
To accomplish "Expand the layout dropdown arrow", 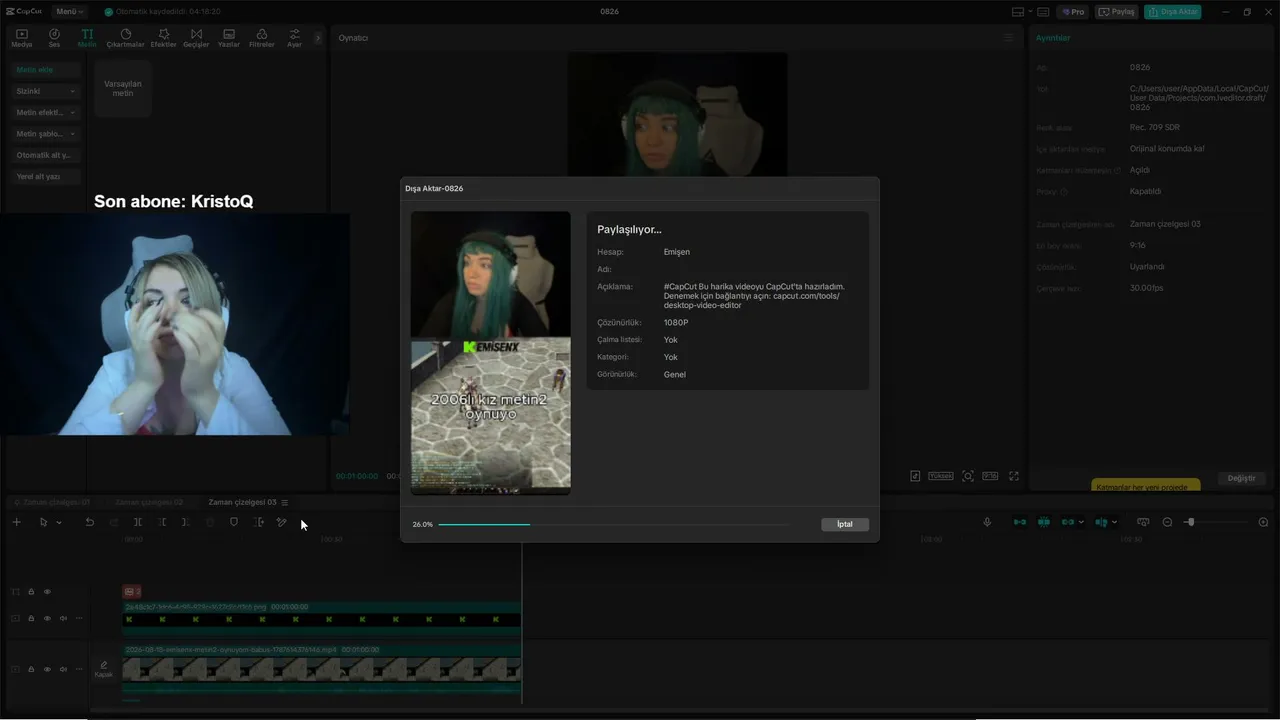I will point(1029,12).
